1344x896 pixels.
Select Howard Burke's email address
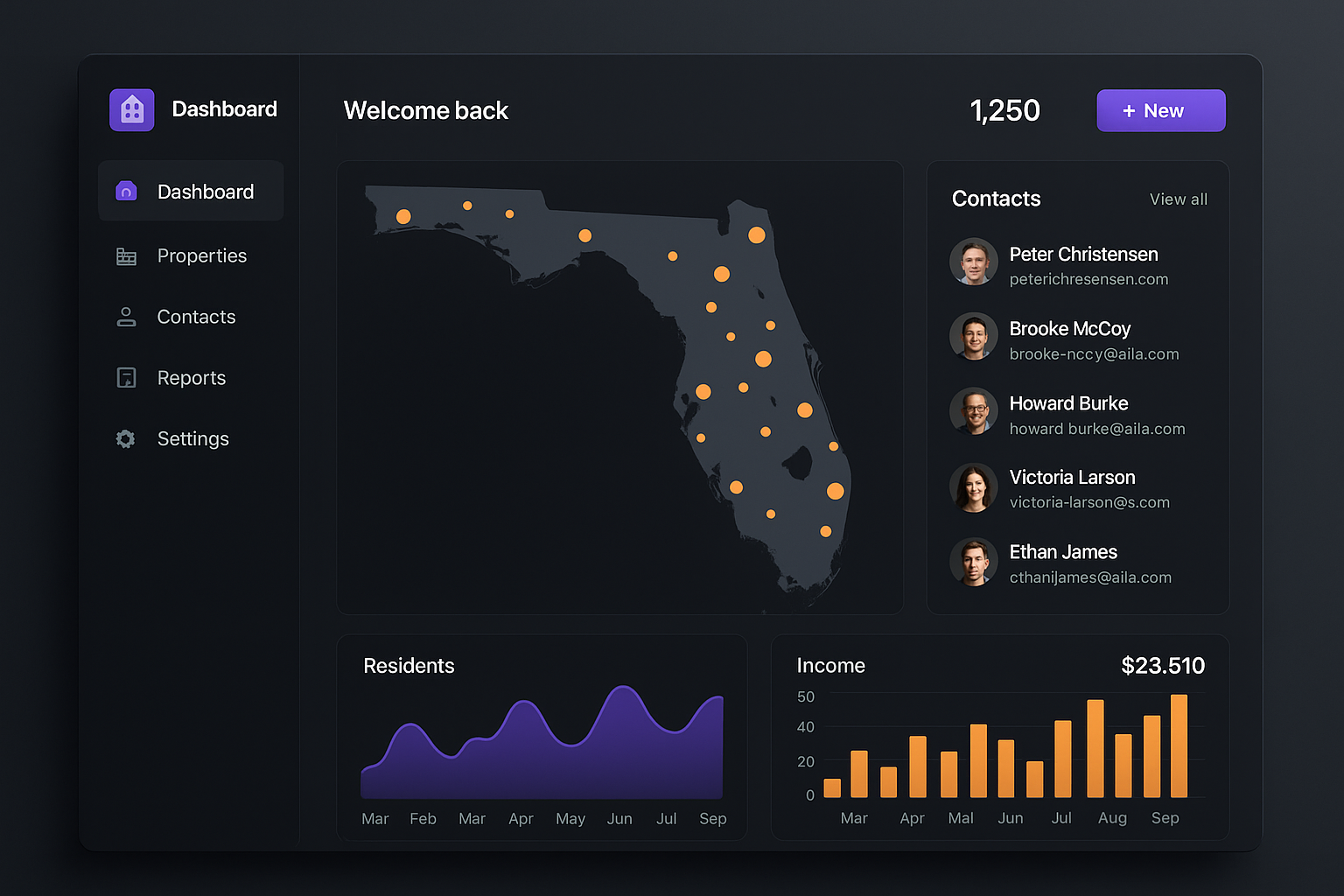click(x=1097, y=429)
